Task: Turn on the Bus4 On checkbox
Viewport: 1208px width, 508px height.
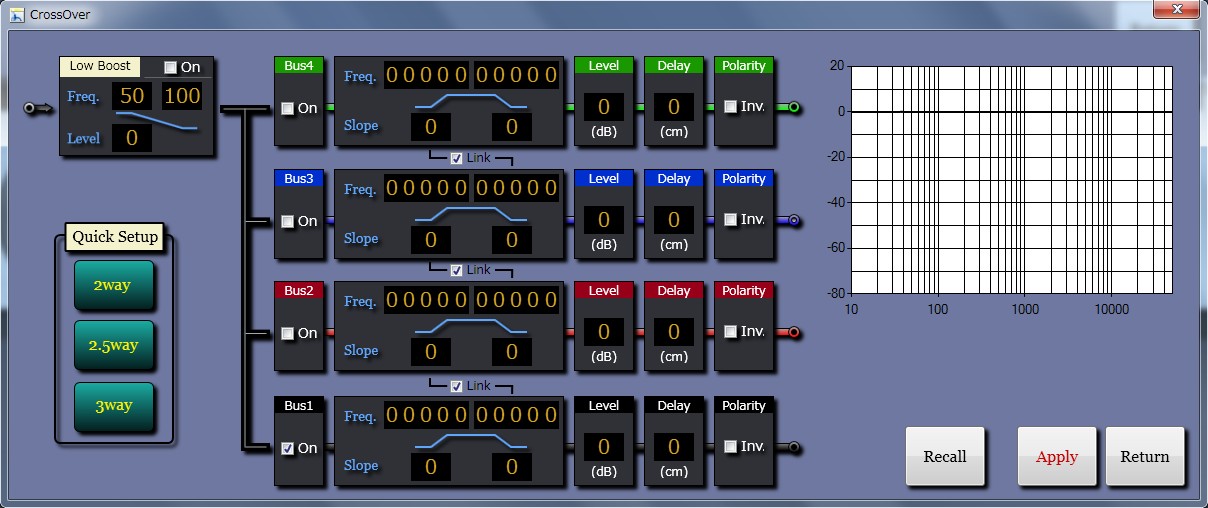Action: pos(288,109)
